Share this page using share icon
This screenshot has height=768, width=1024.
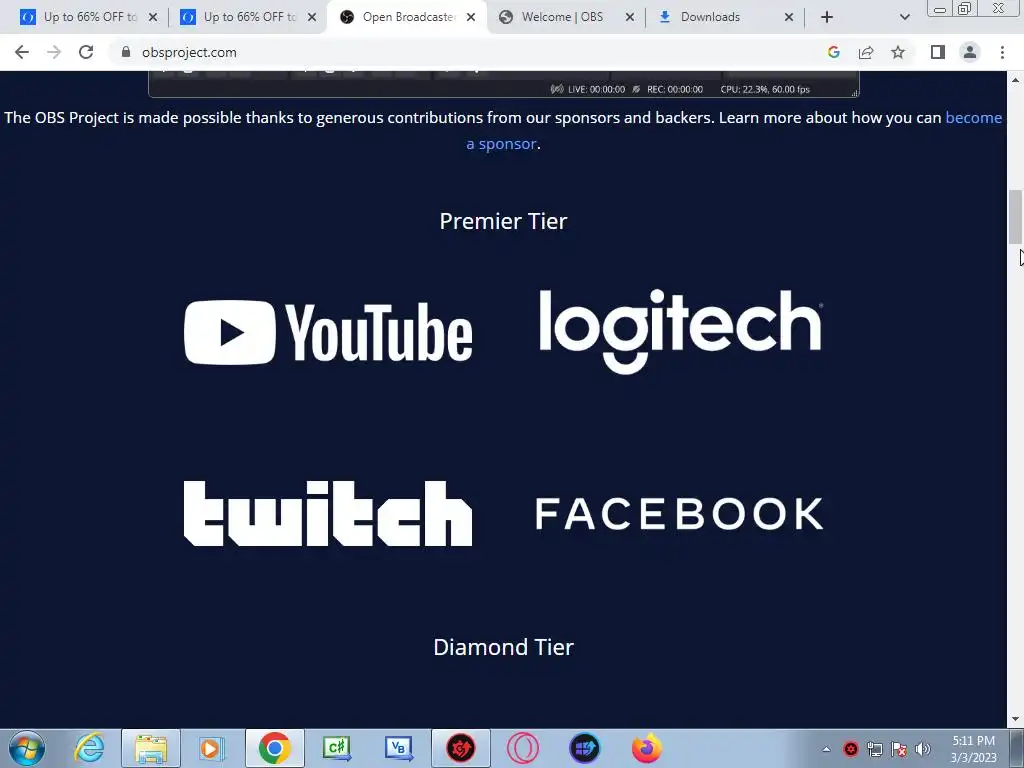click(x=866, y=52)
